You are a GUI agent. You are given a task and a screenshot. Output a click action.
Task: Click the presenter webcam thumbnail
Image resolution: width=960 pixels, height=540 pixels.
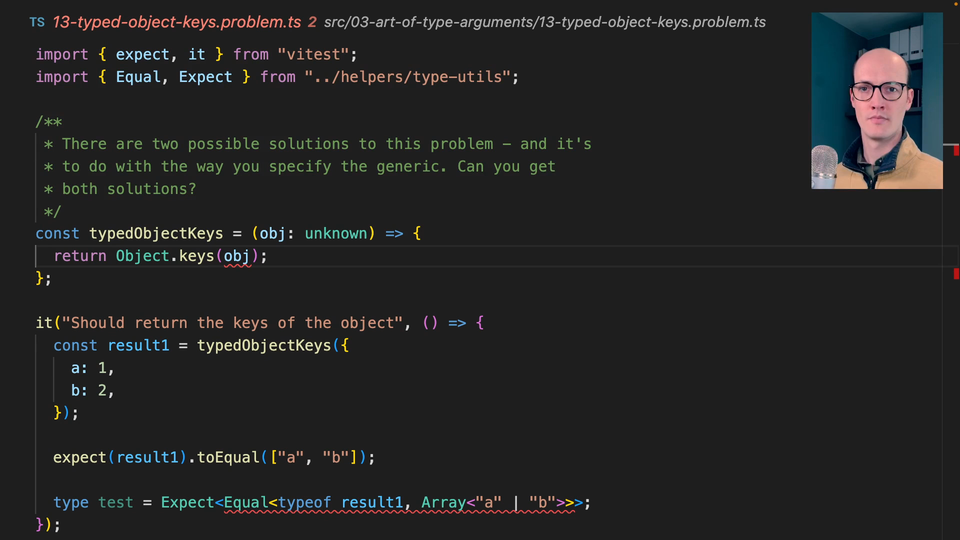pos(876,100)
